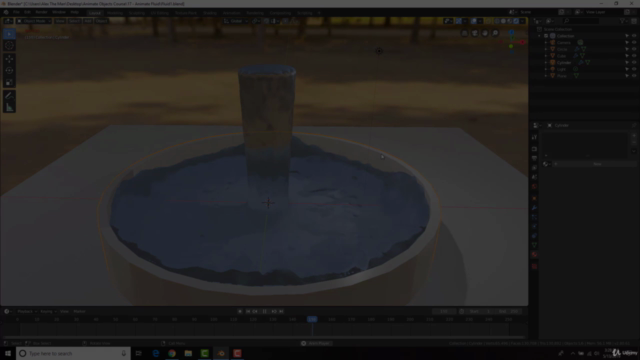This screenshot has height=360, width=640.
Task: Collapse the Collection in outliner
Action: (540, 36)
